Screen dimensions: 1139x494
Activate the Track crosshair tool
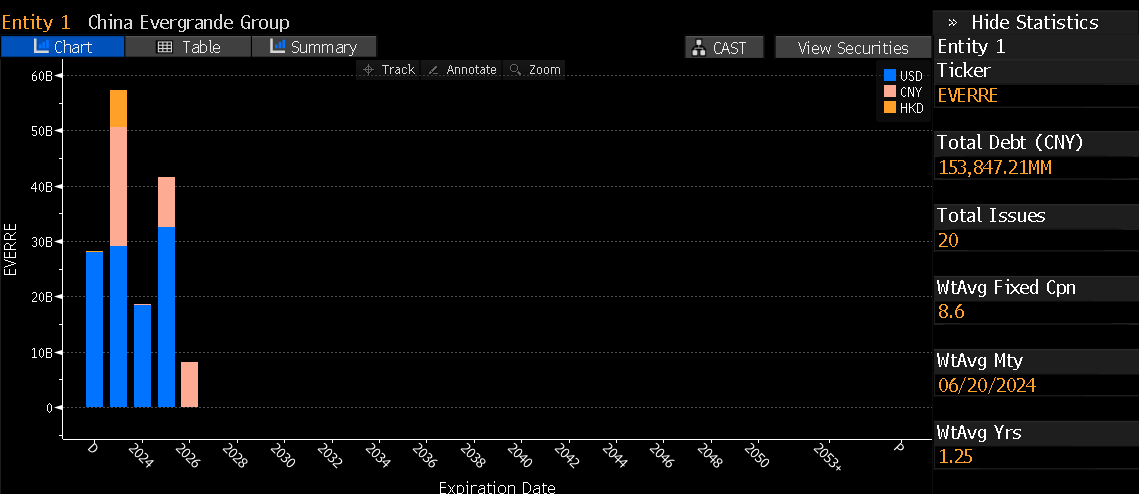(388, 70)
